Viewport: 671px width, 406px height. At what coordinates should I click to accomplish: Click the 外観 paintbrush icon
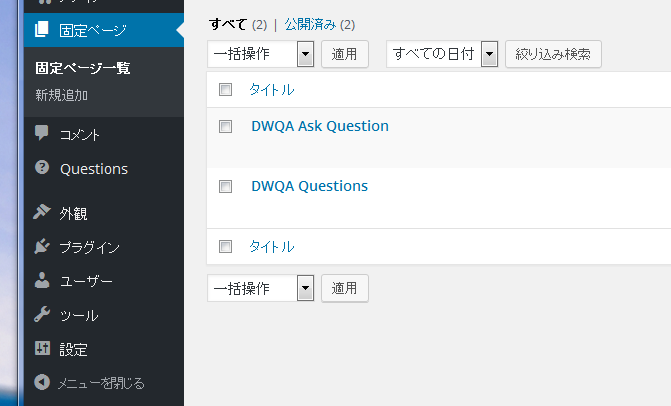pos(42,211)
